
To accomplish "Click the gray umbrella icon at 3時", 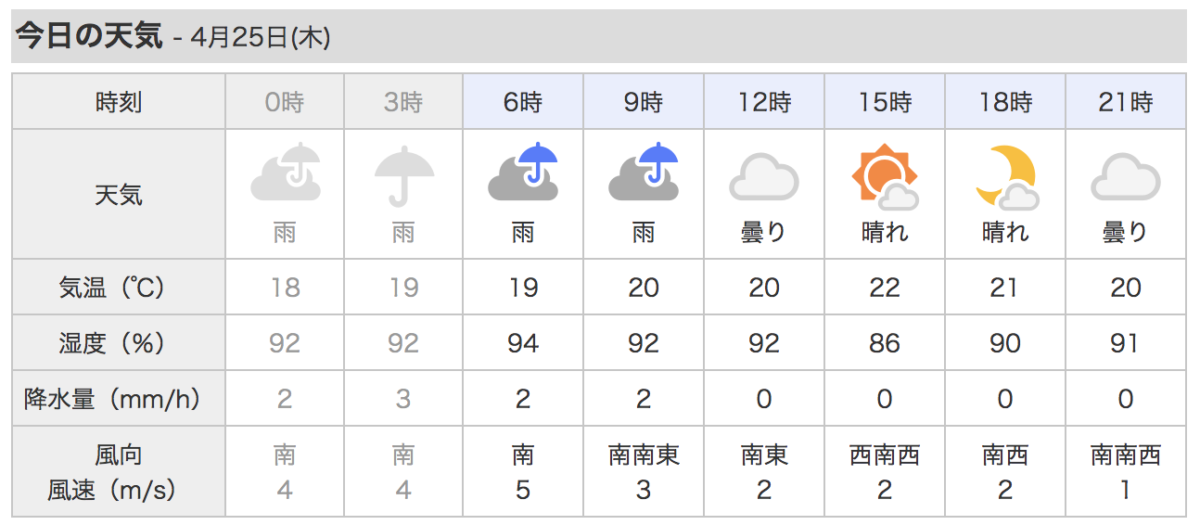I will 404,176.
